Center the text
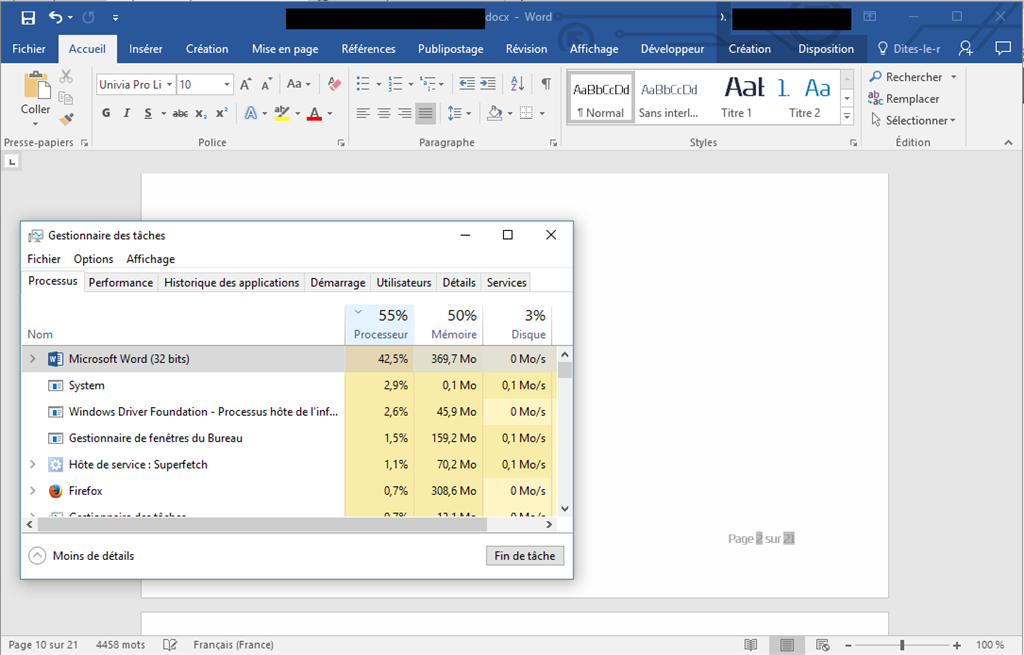1024x655 pixels. coord(384,114)
